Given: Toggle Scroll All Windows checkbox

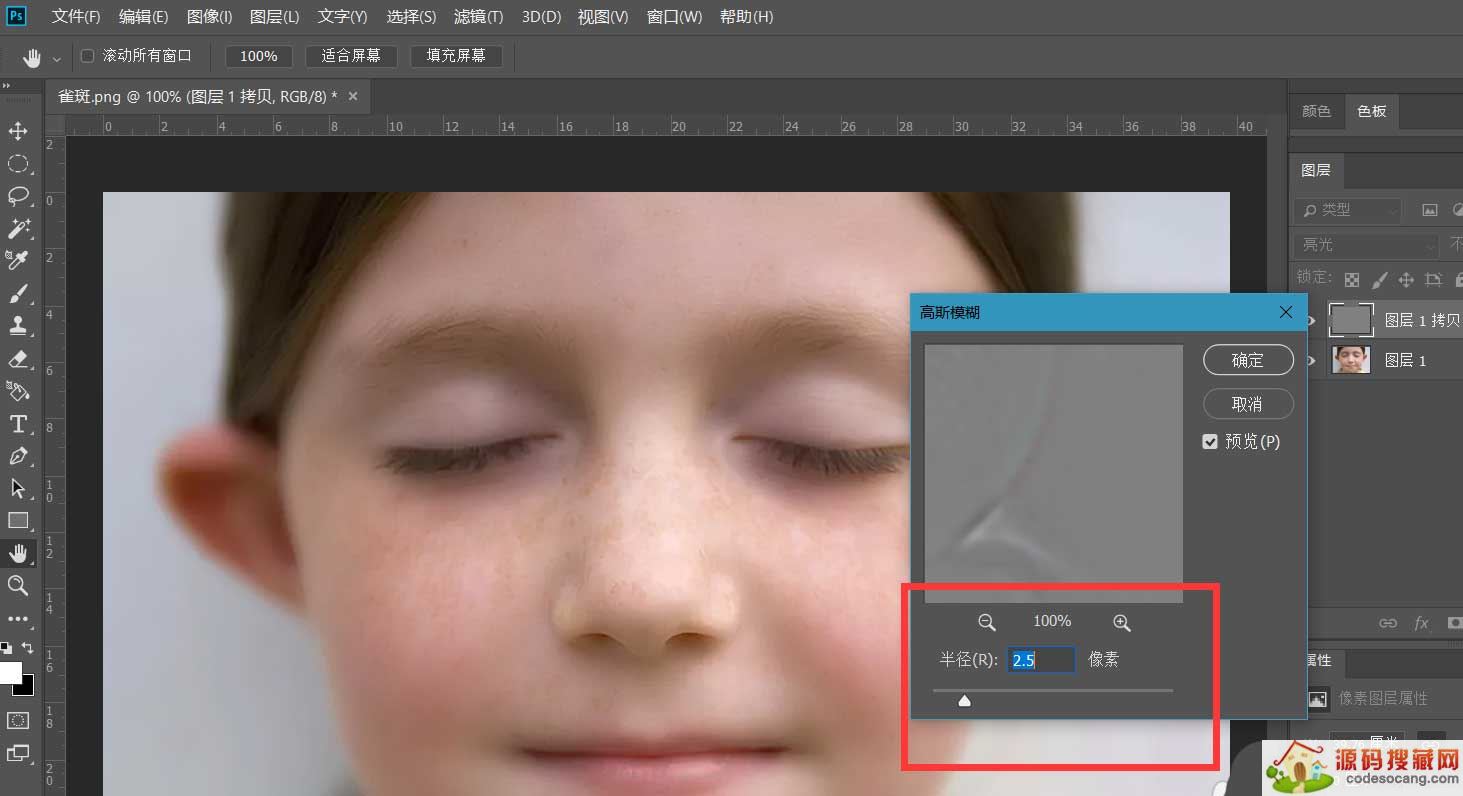Looking at the screenshot, I should tap(87, 56).
